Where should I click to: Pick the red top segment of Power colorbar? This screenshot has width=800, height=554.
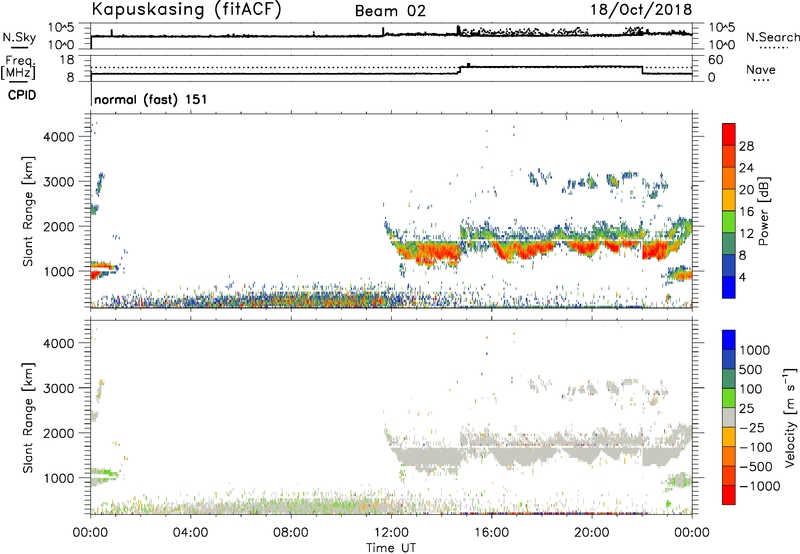click(x=729, y=134)
